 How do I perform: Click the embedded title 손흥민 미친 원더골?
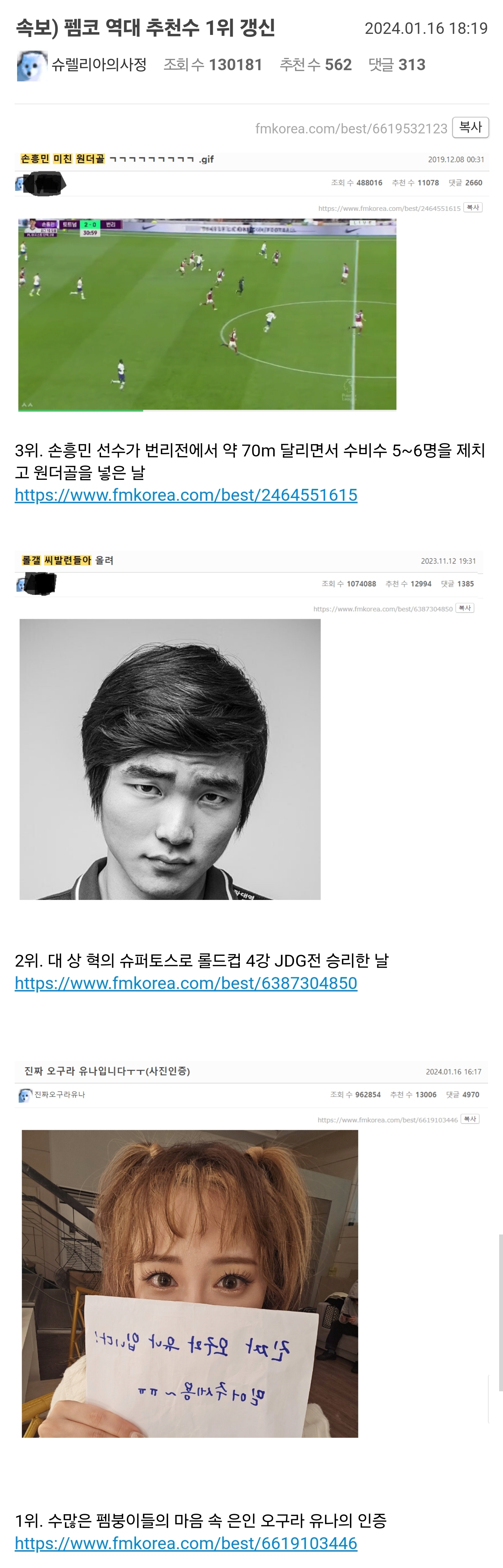tap(63, 159)
